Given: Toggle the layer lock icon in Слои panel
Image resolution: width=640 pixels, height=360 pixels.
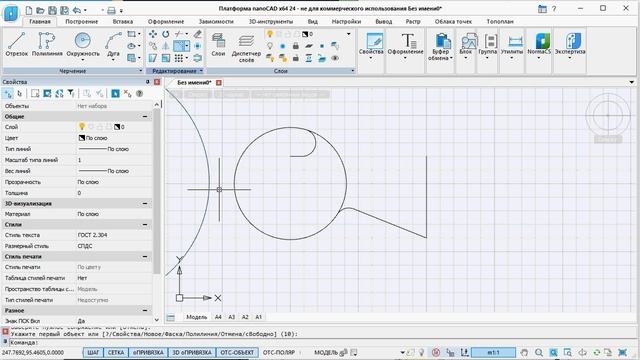Looking at the screenshot, I should pyautogui.click(x=296, y=46).
